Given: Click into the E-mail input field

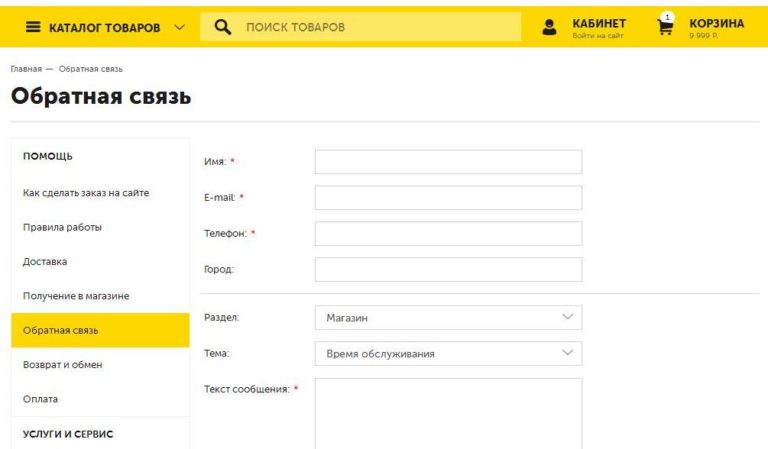Looking at the screenshot, I should click(x=448, y=197).
